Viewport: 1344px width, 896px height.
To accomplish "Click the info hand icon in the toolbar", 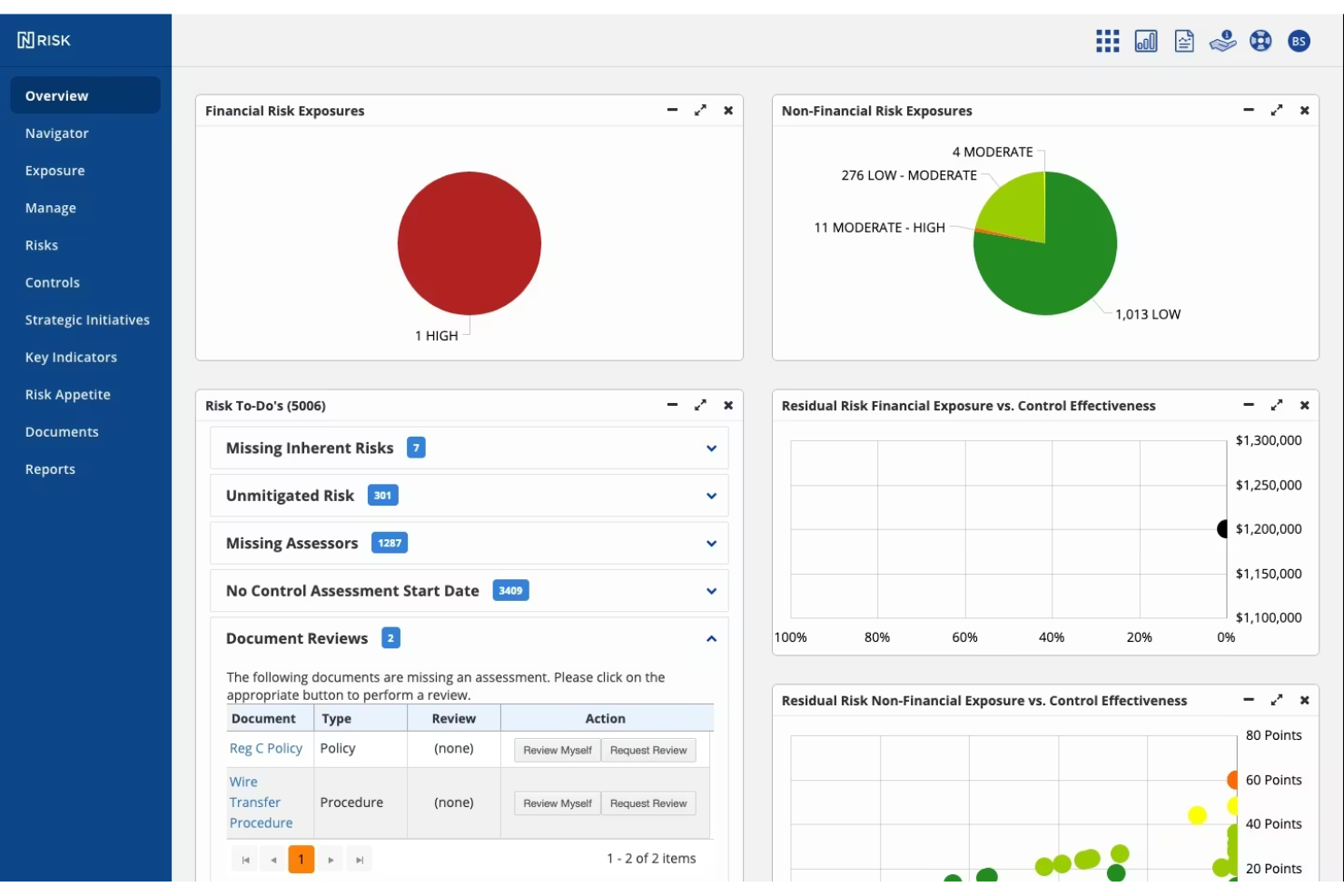I will tap(1222, 40).
